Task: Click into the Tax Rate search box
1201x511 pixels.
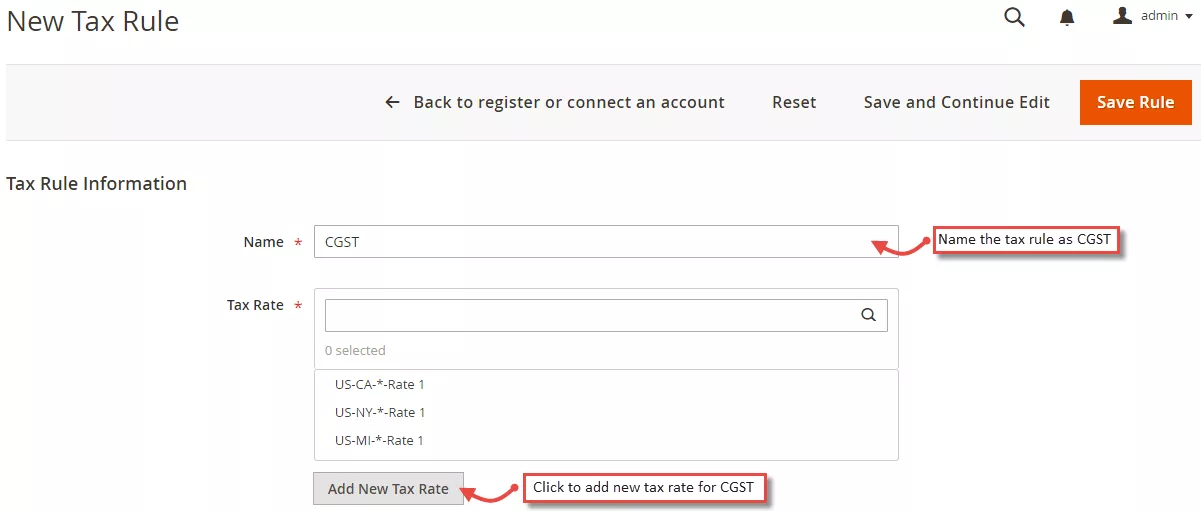Action: 590,315
